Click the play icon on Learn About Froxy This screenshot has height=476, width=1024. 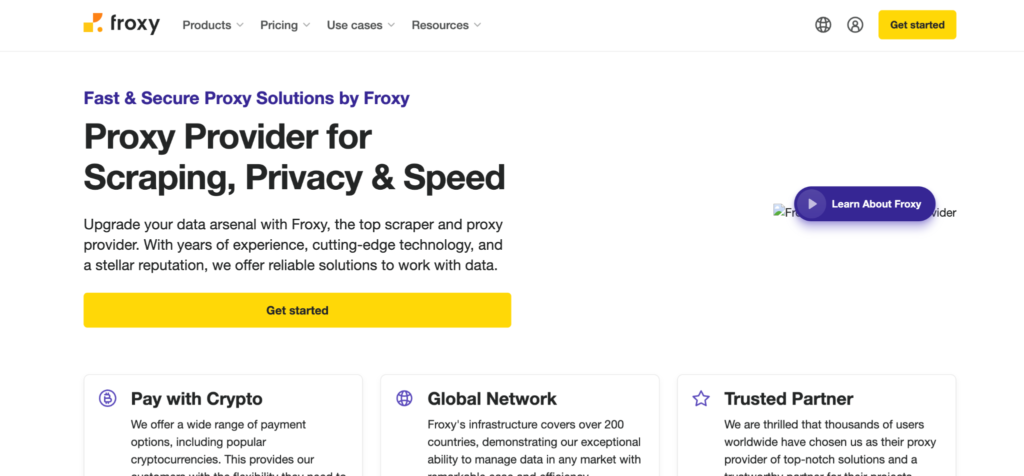tap(813, 204)
